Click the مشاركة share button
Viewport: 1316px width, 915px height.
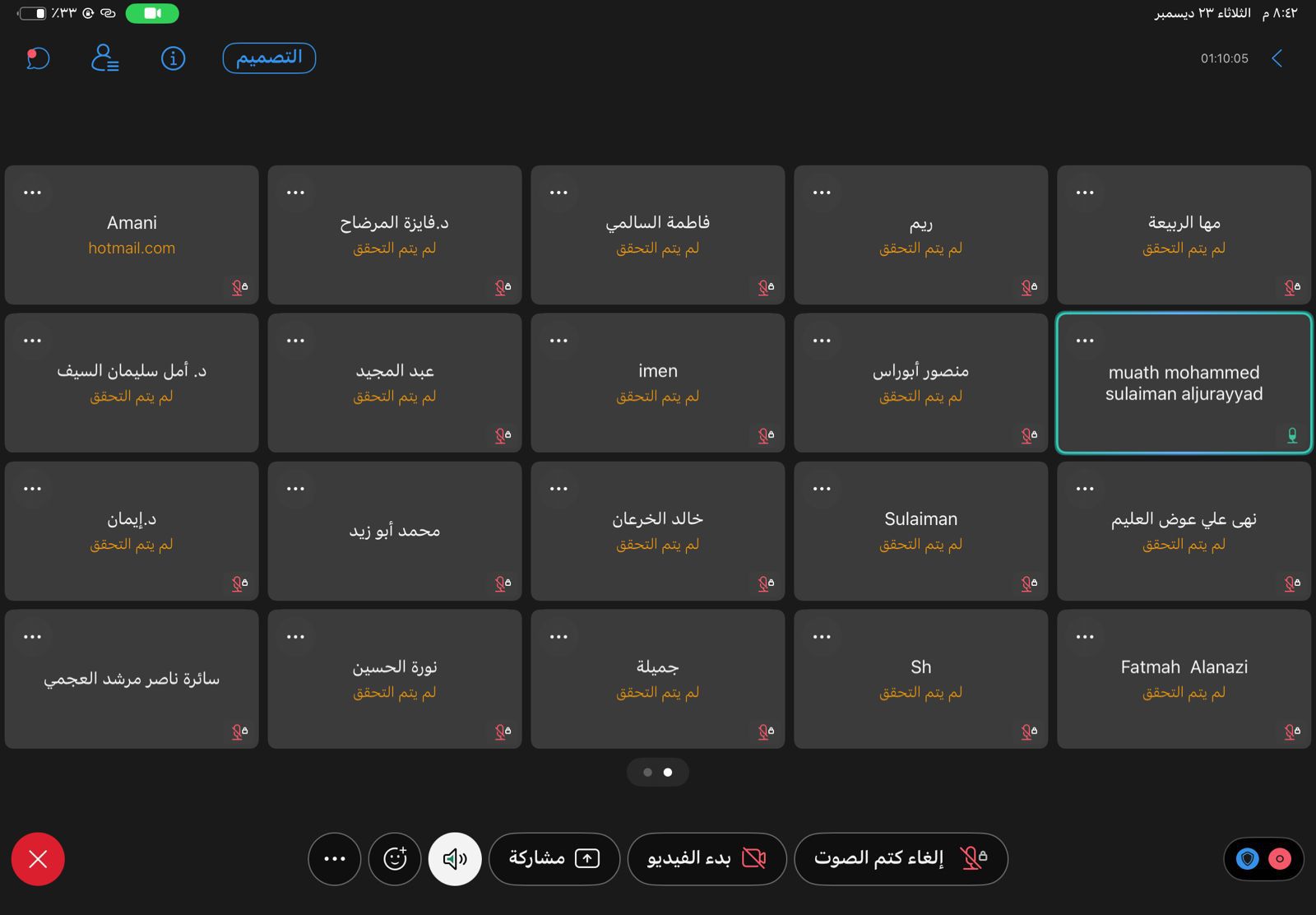pos(554,859)
